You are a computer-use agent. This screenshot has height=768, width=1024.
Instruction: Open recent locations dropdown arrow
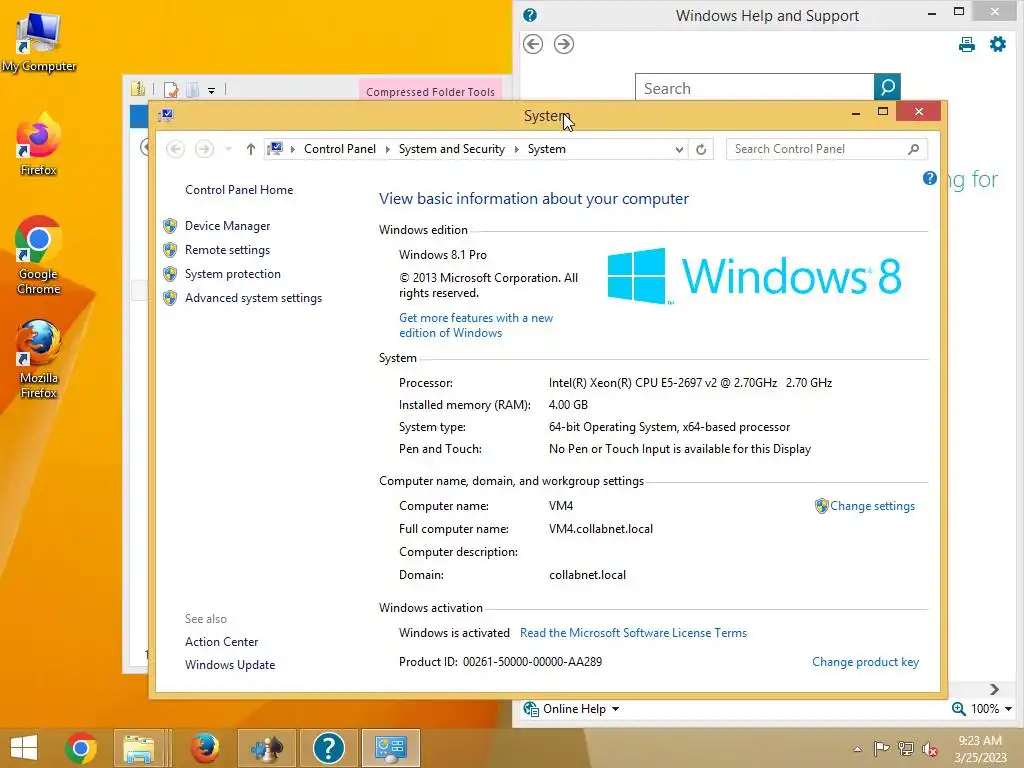[x=228, y=150]
